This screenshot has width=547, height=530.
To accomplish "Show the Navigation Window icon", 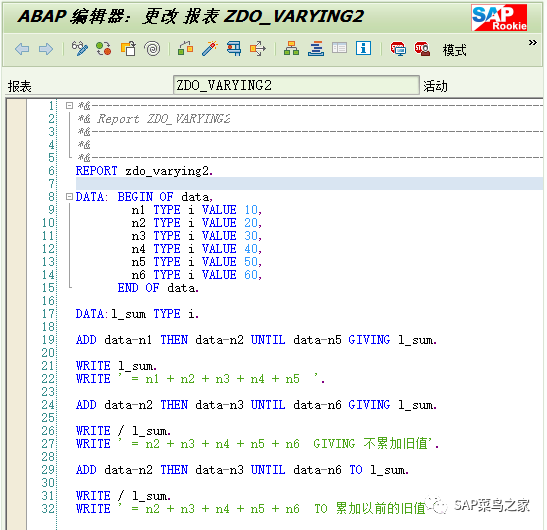I will click(x=316, y=48).
